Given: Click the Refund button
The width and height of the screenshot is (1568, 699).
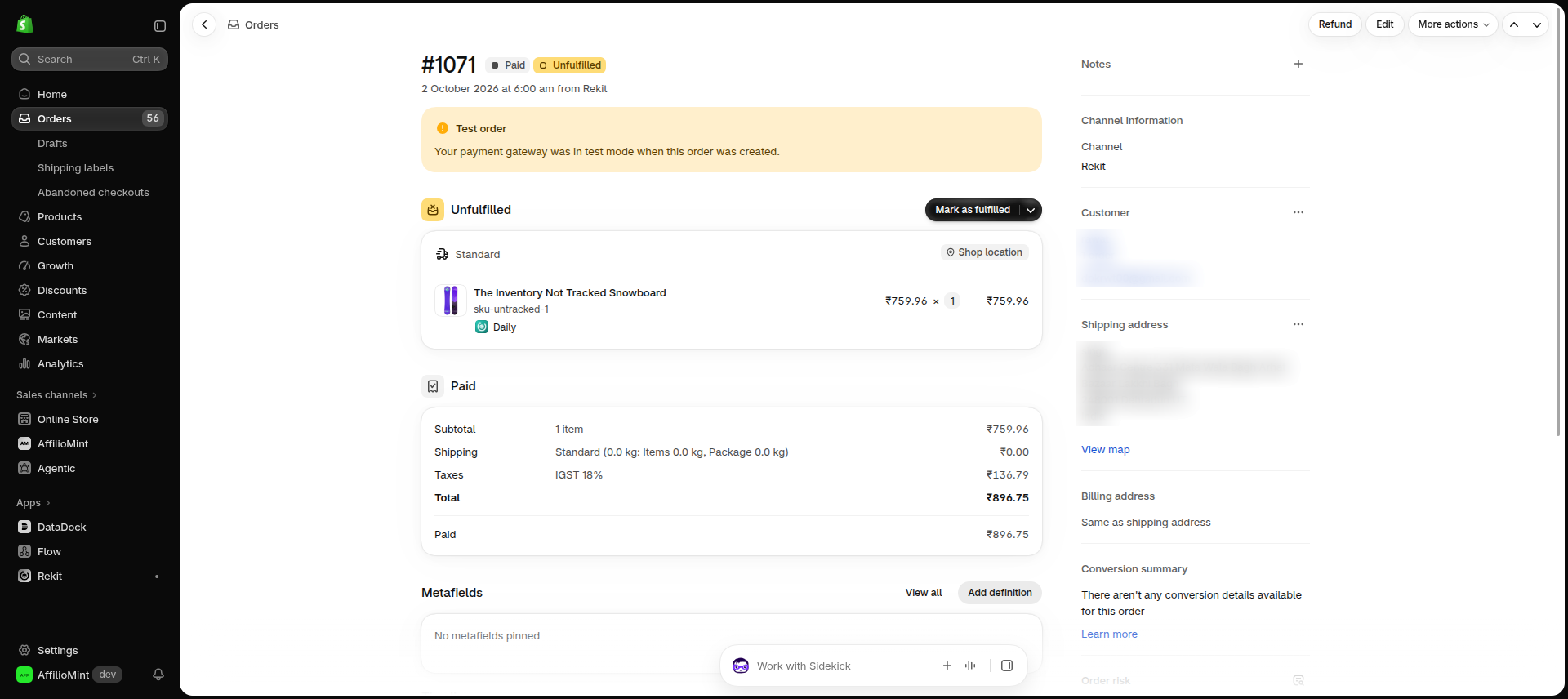Looking at the screenshot, I should [1335, 24].
